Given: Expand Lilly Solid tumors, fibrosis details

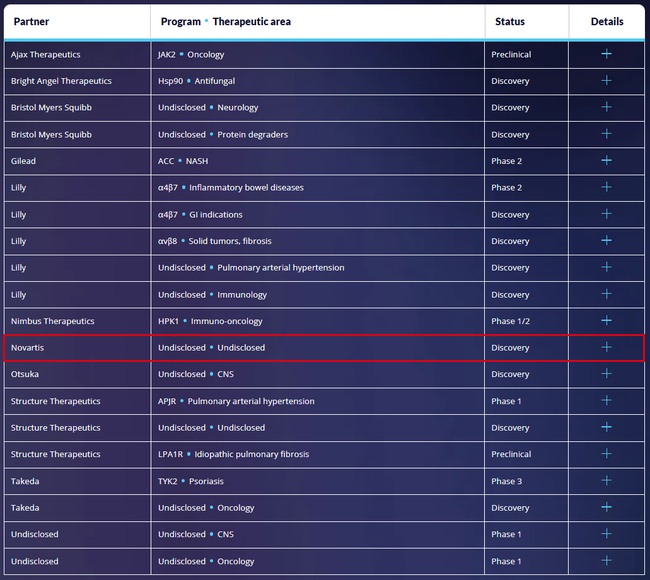Looking at the screenshot, I should pyautogui.click(x=606, y=240).
